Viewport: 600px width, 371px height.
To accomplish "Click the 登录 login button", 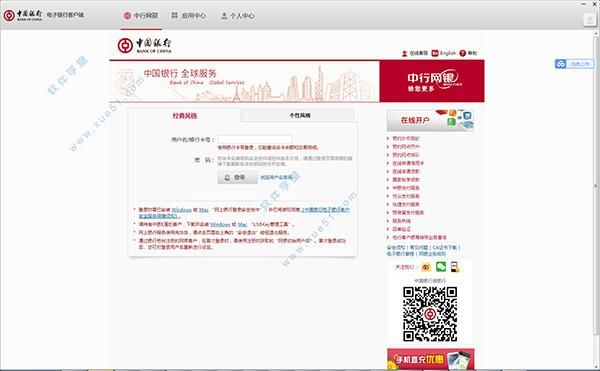I will 238,177.
